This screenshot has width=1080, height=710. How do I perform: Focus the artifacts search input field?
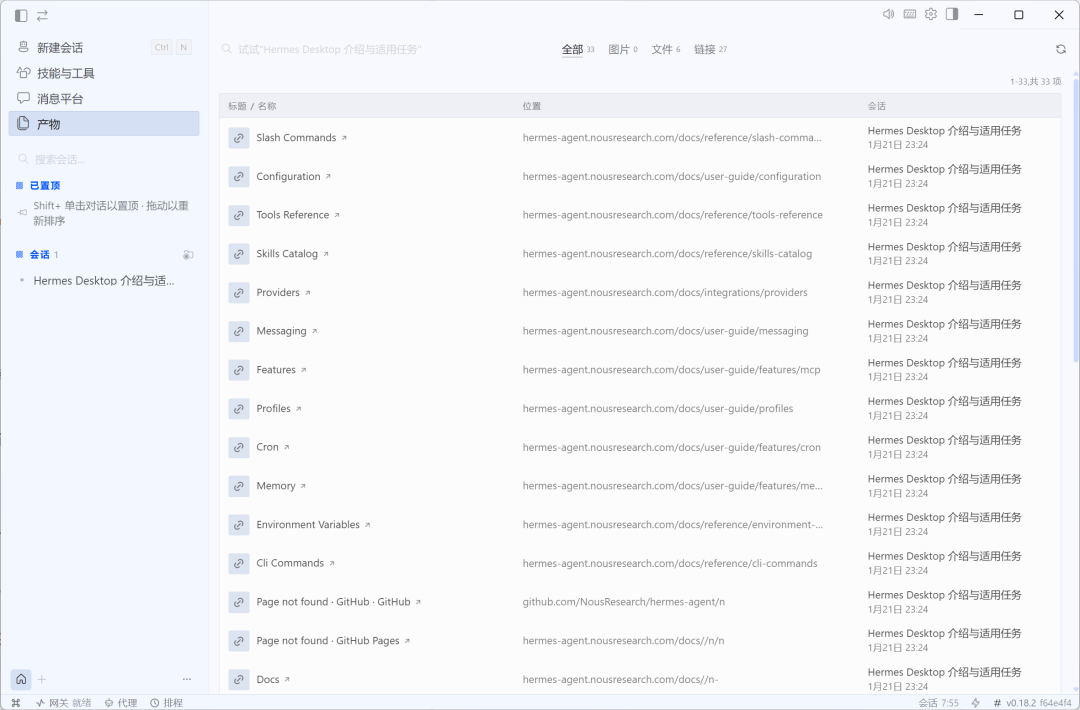[x=329, y=49]
